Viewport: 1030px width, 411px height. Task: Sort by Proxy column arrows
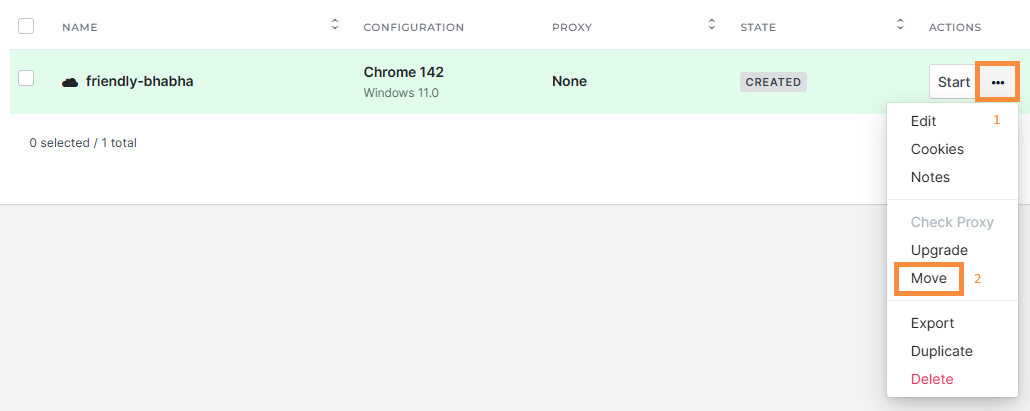(x=712, y=24)
